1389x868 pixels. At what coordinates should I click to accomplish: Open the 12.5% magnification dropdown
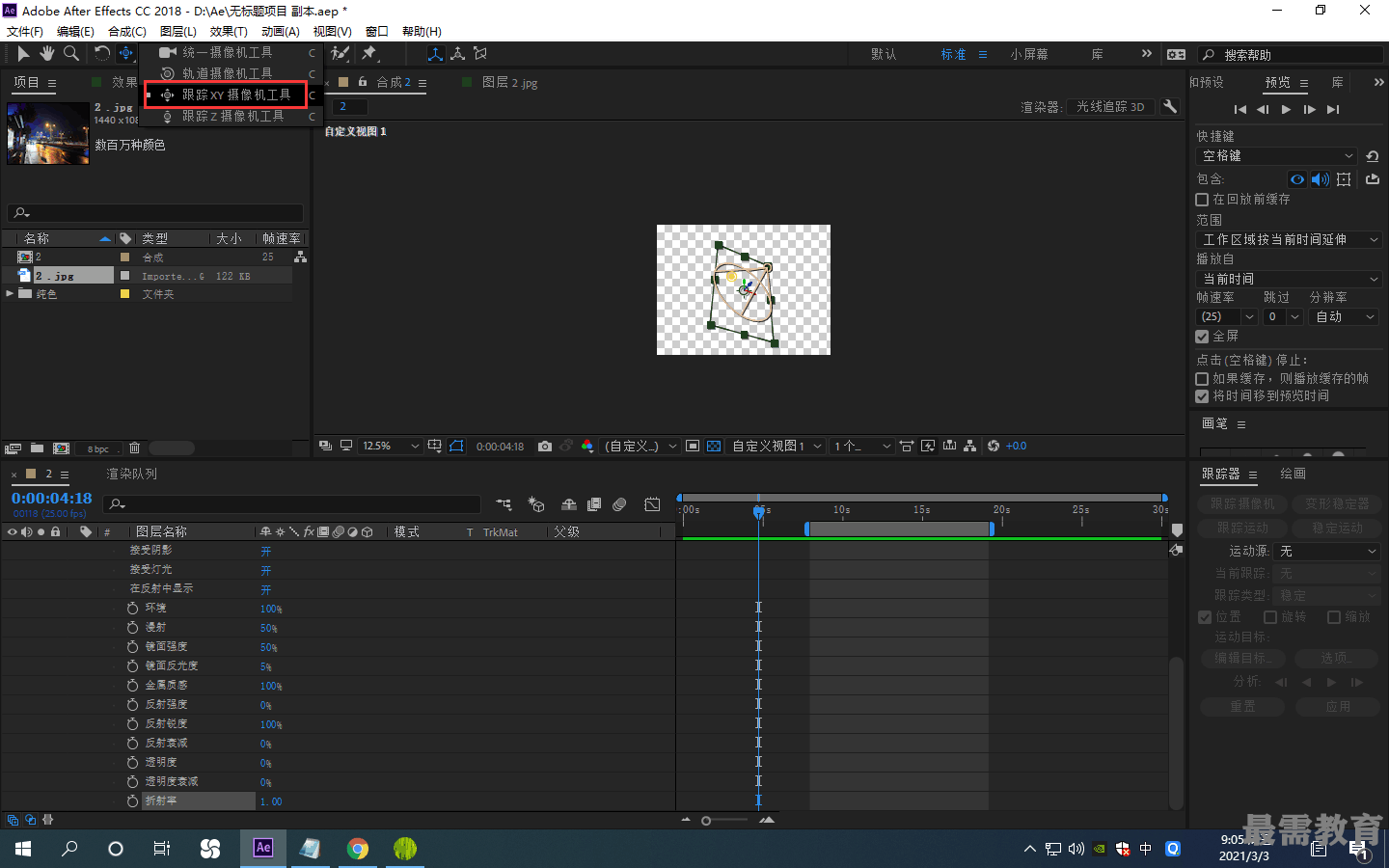click(390, 446)
